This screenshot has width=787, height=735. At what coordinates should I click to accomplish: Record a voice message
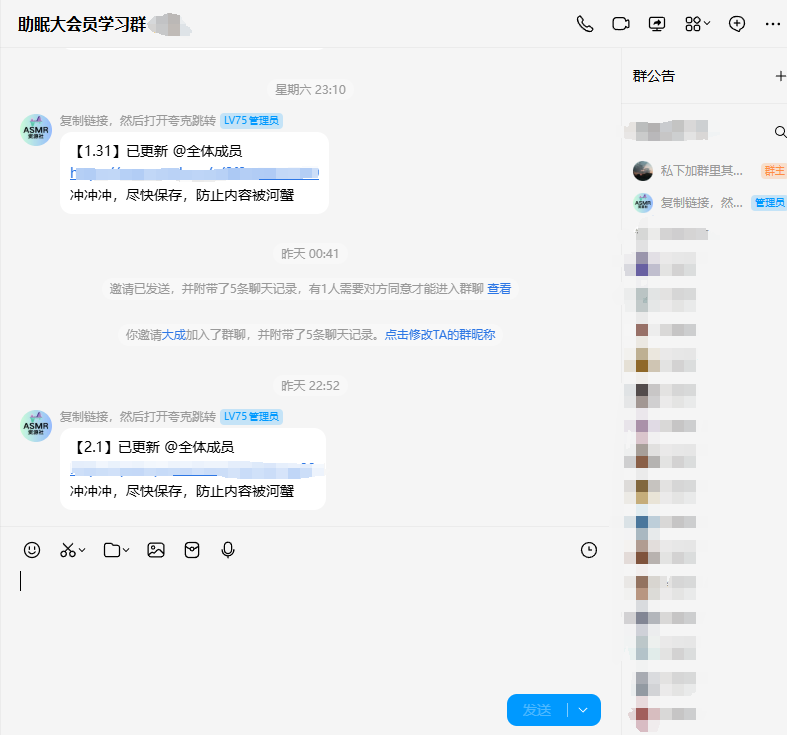pos(228,550)
